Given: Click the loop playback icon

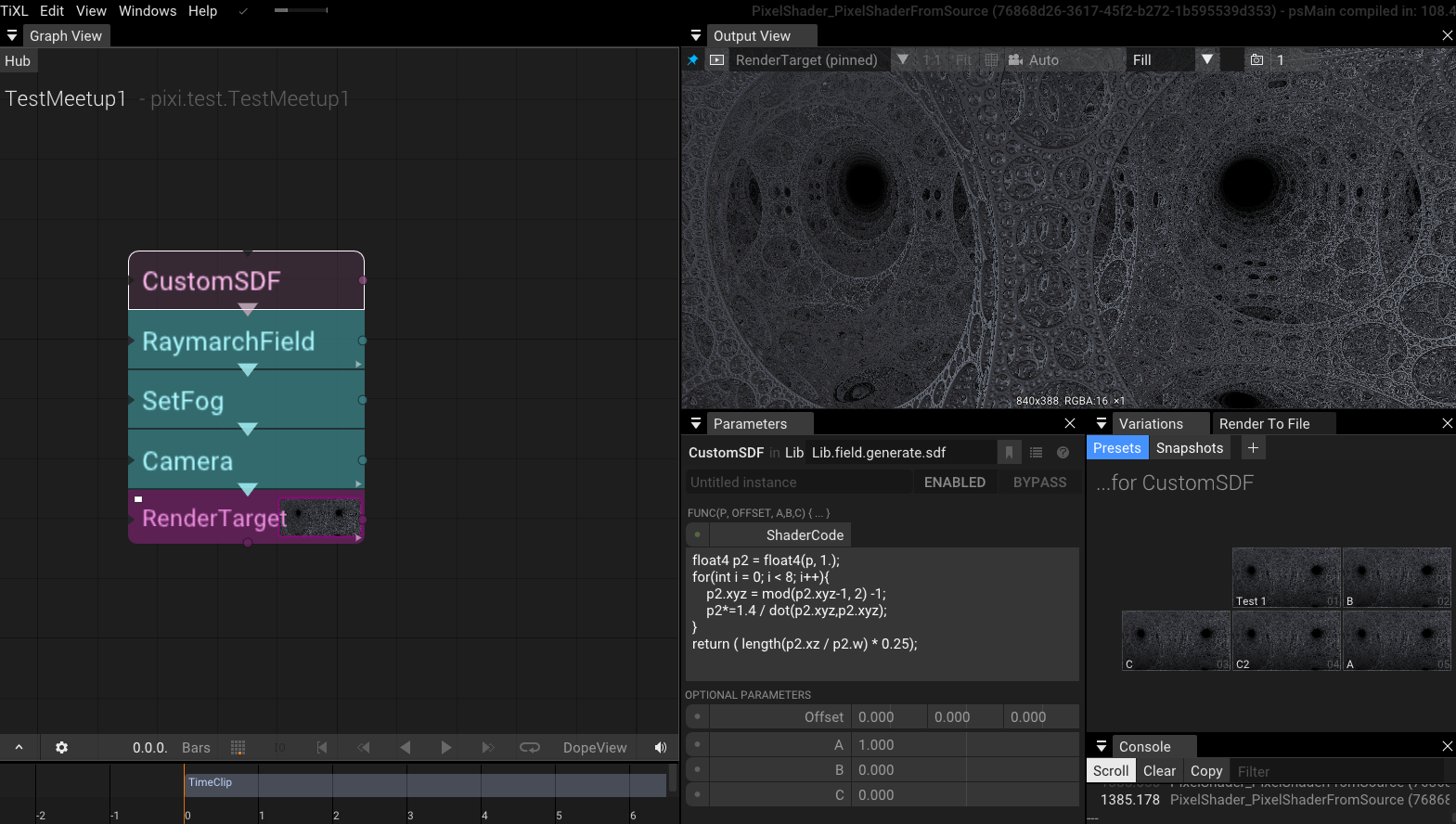Looking at the screenshot, I should (529, 748).
